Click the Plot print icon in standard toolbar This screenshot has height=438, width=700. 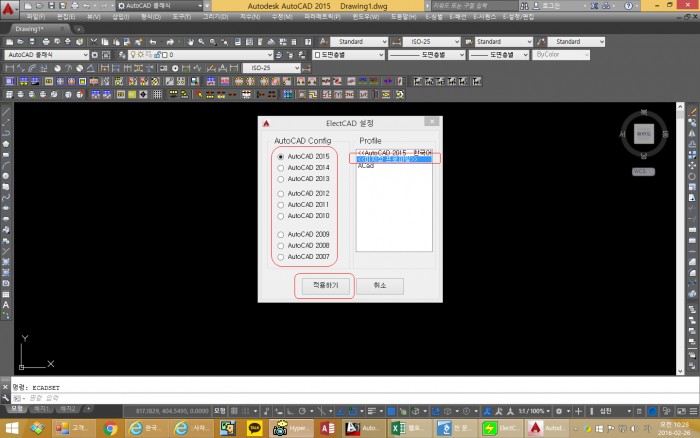pyautogui.click(x=46, y=42)
